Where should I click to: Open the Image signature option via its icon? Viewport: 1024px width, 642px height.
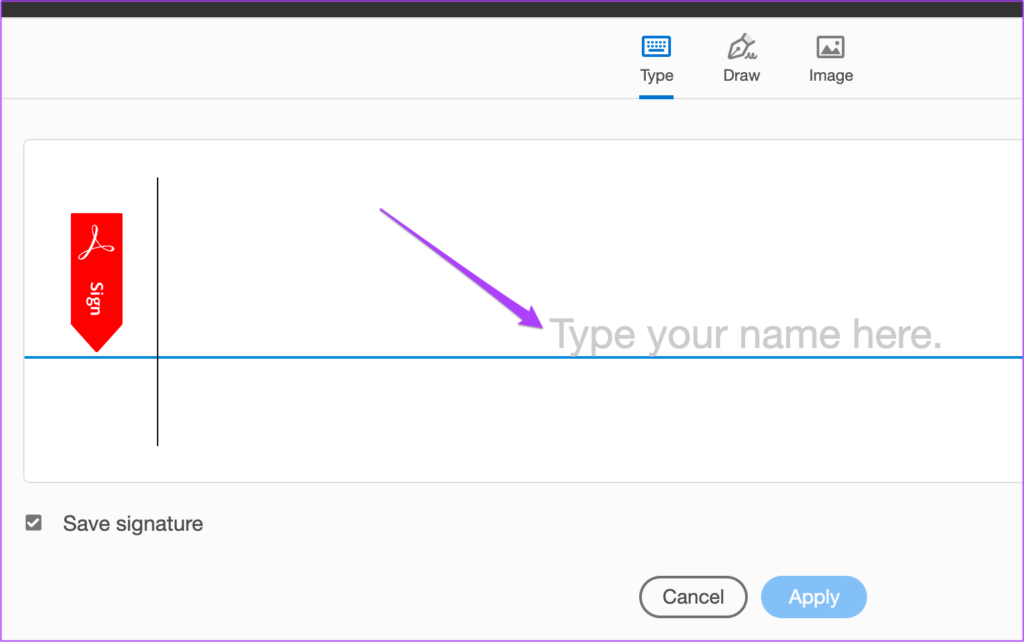click(x=830, y=45)
